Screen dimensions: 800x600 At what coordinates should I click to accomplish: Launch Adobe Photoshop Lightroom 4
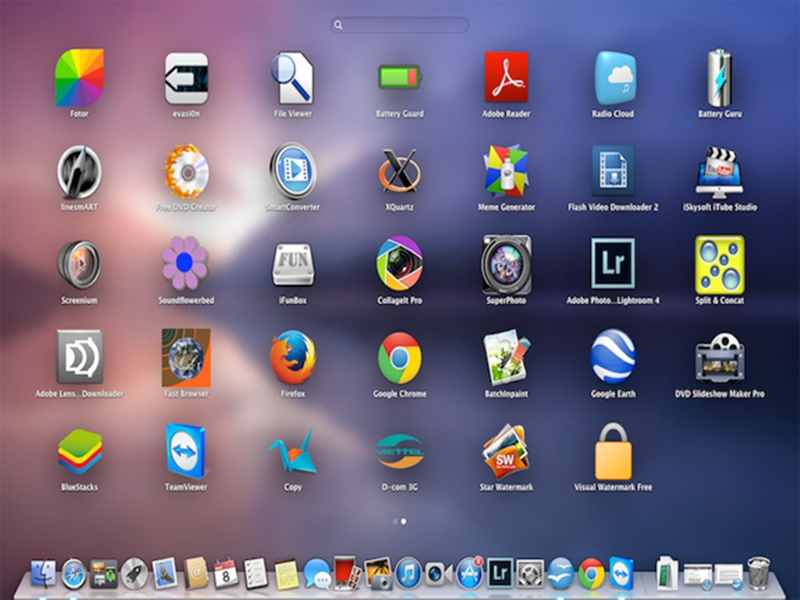point(612,264)
